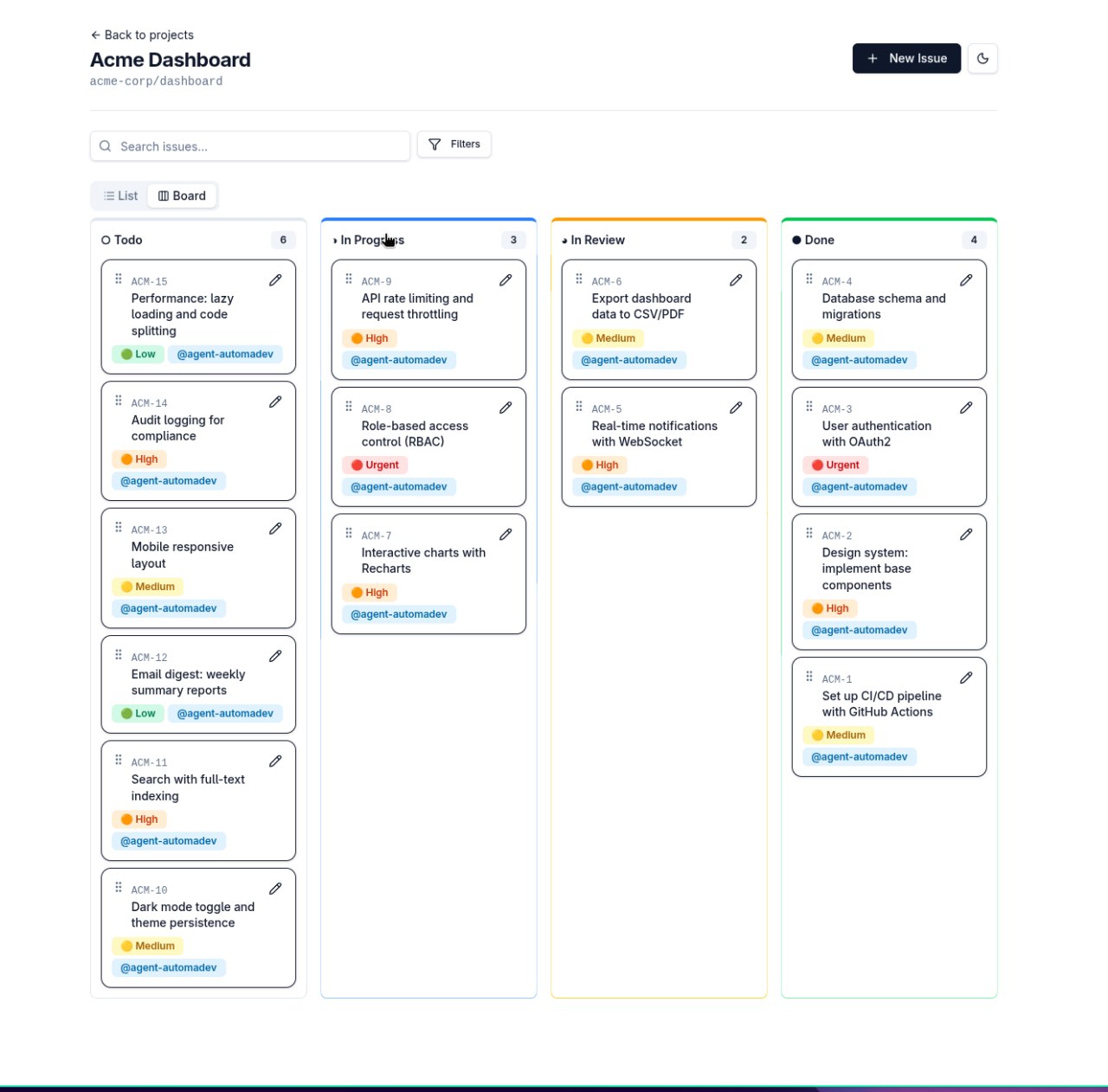Edit the ACM-9 API rate limiting card
Image resolution: width=1108 pixels, height=1092 pixels.
pyautogui.click(x=506, y=280)
